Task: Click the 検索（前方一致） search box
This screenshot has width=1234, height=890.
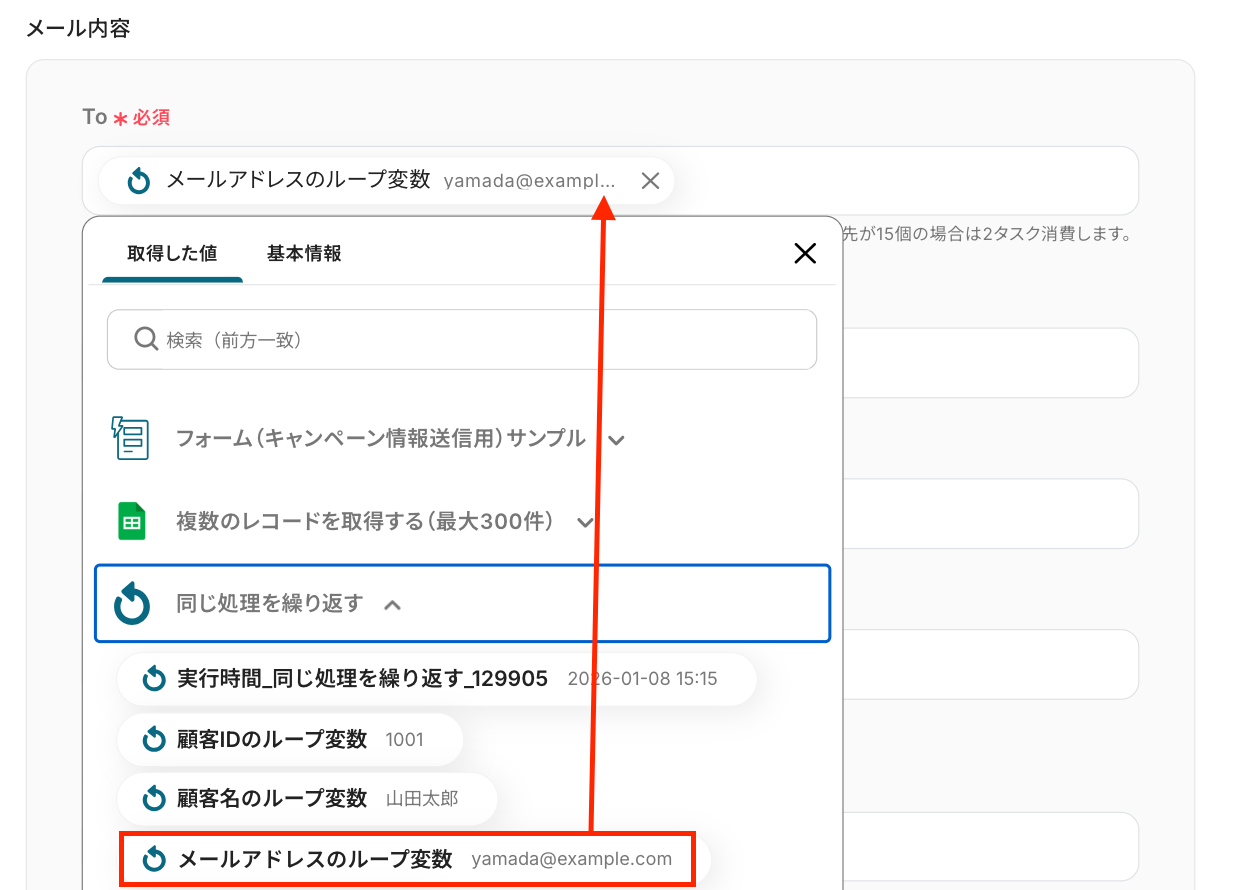Action: (462, 340)
